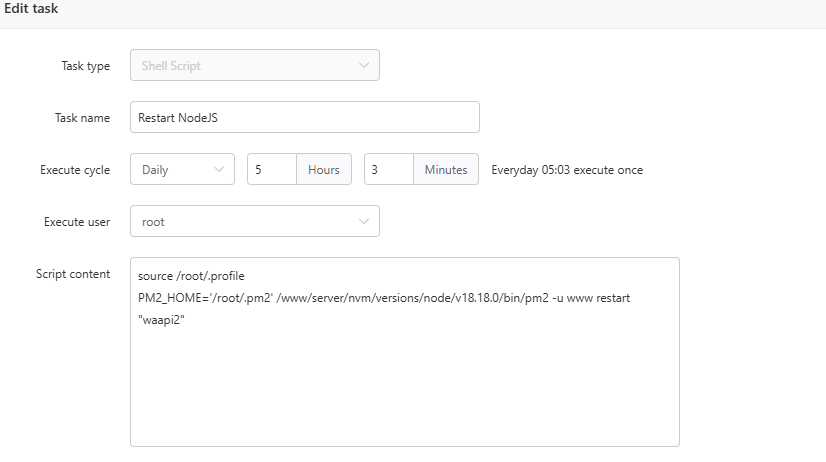
Task: Click the Minutes value input showing 3
Action: coord(389,170)
